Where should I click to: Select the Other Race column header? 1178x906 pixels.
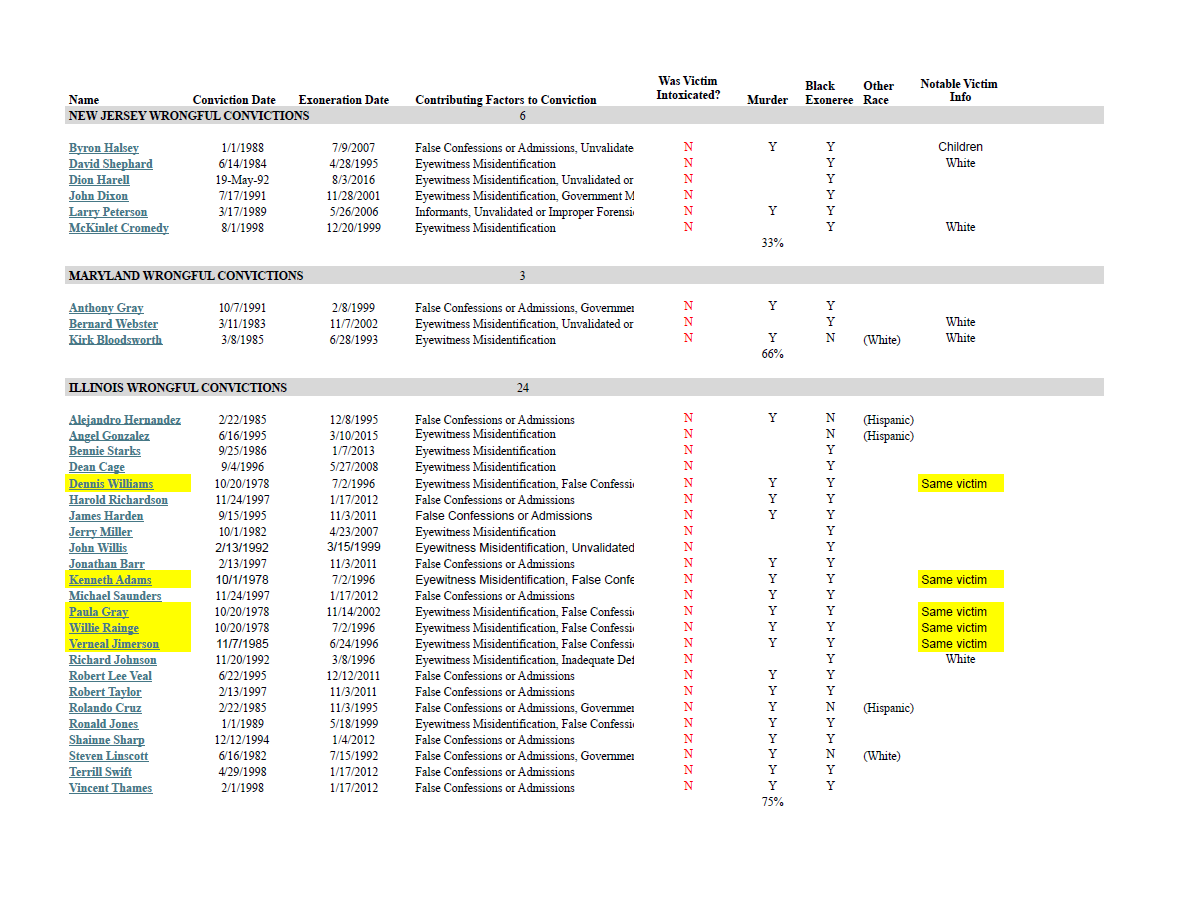877,92
